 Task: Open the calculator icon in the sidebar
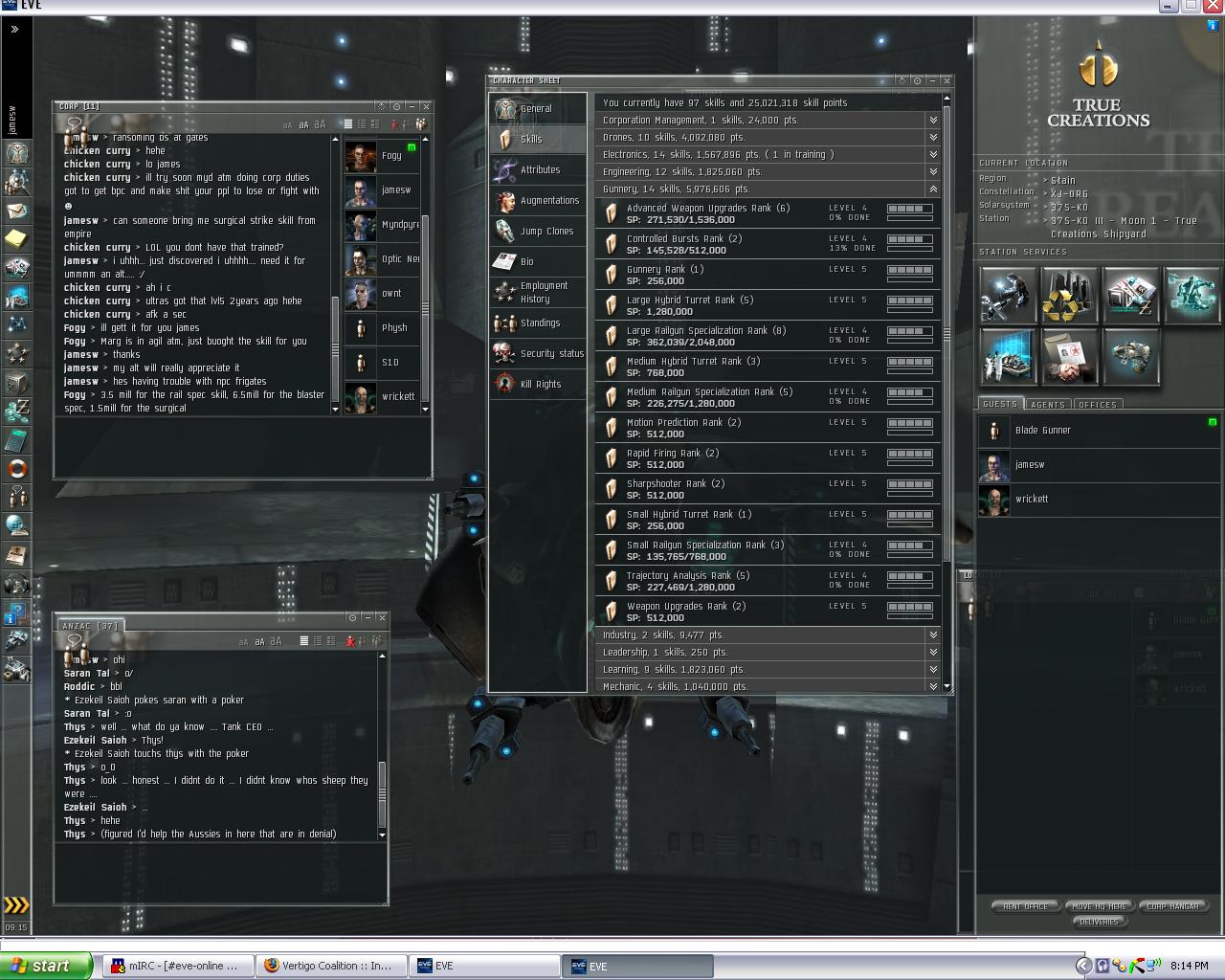coord(16,440)
